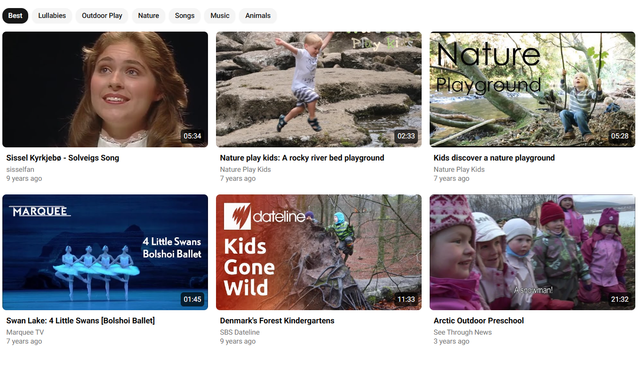Switch to the Lullabies filter chip
The width and height of the screenshot is (640, 370).
tap(52, 16)
